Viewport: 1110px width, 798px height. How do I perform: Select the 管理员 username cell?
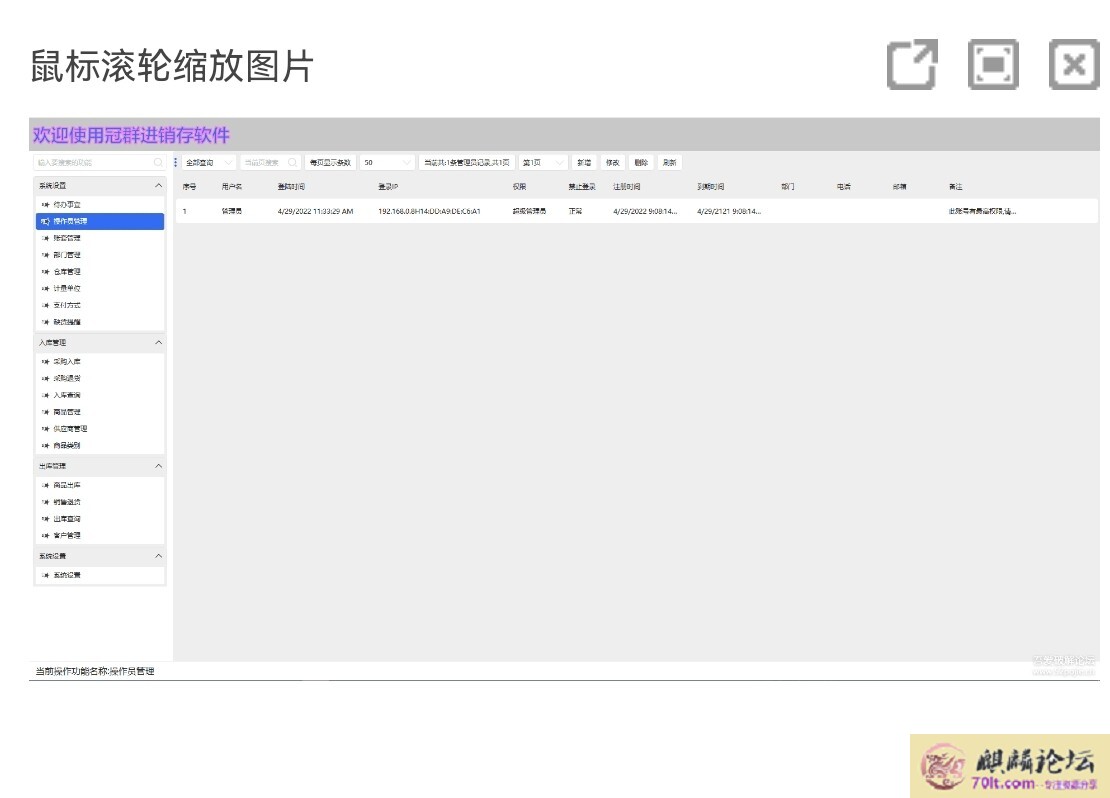(x=231, y=211)
